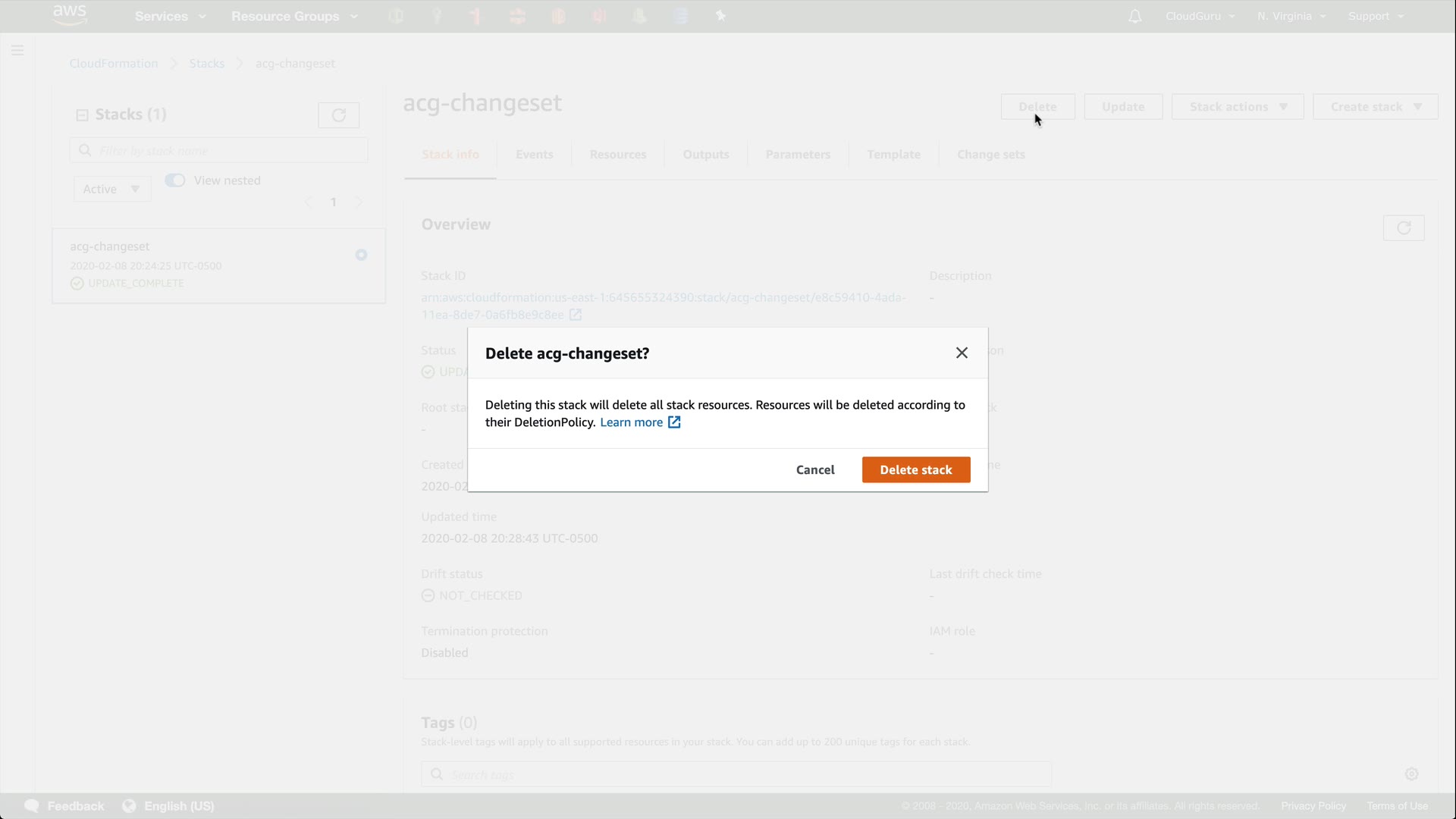1456x819 pixels.
Task: Click the notifications bell icon
Action: pyautogui.click(x=1134, y=17)
